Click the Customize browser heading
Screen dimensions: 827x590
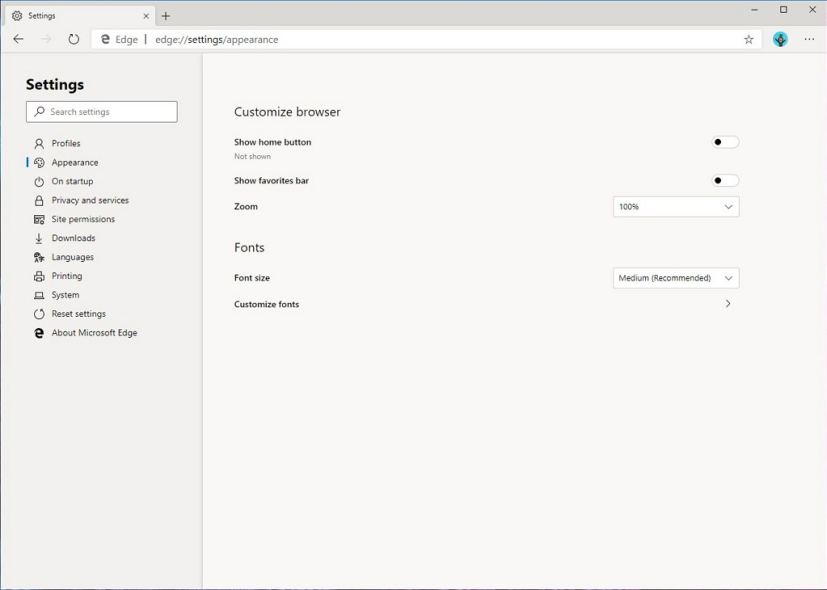(x=287, y=112)
